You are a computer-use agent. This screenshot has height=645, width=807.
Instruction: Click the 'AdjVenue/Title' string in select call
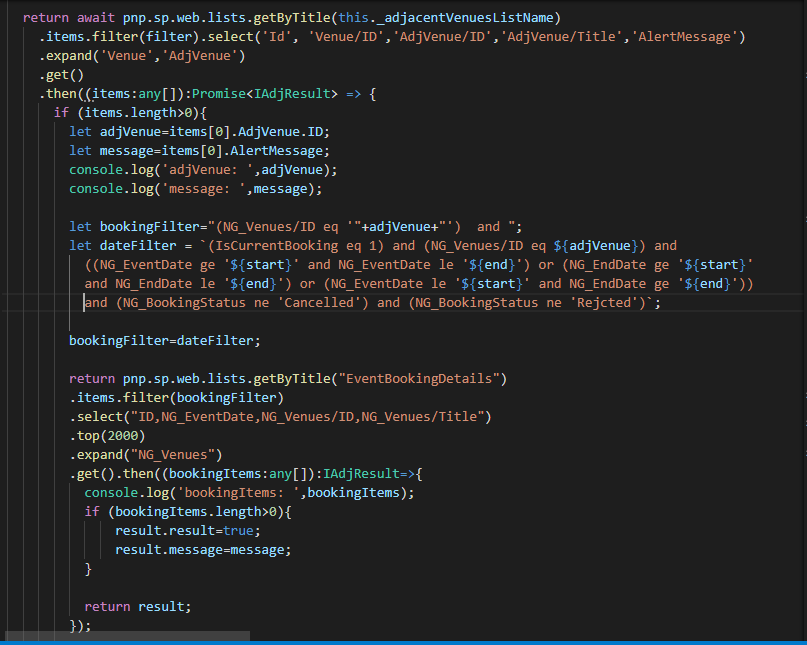point(562,37)
